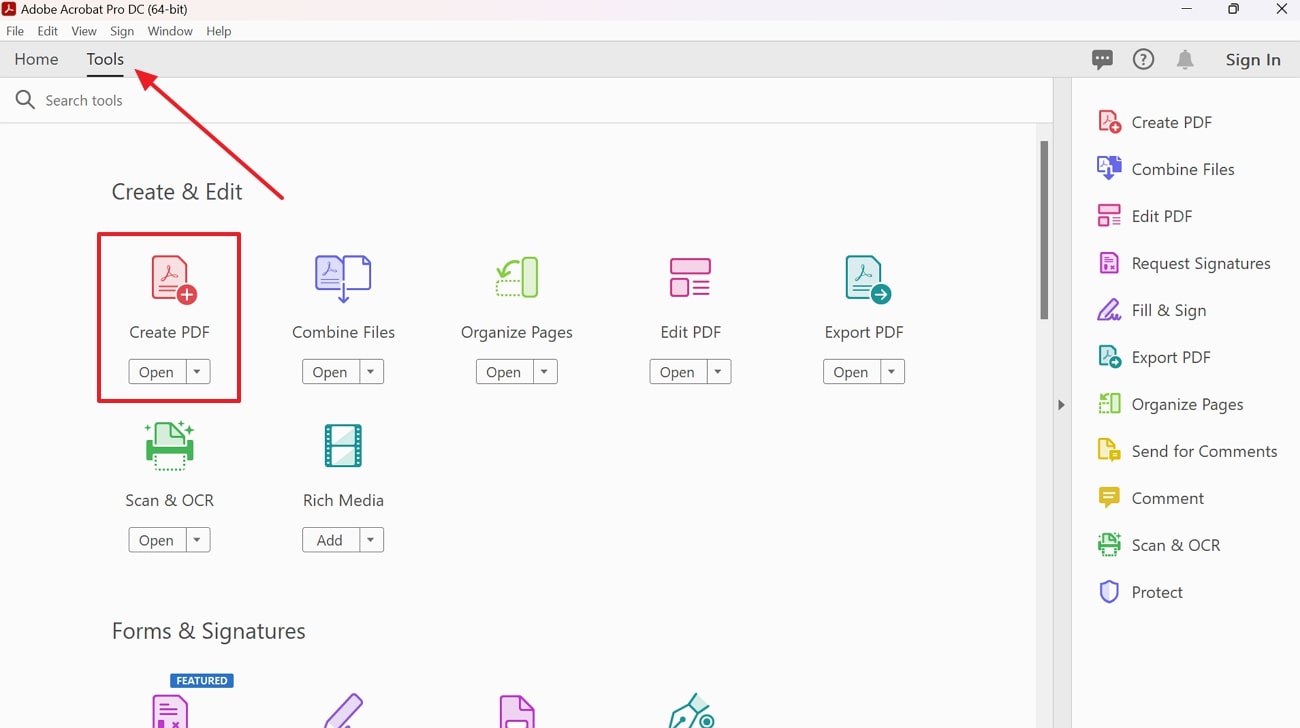Image resolution: width=1300 pixels, height=728 pixels.
Task: Click the Export PDF icon in main panel
Action: pos(867,279)
